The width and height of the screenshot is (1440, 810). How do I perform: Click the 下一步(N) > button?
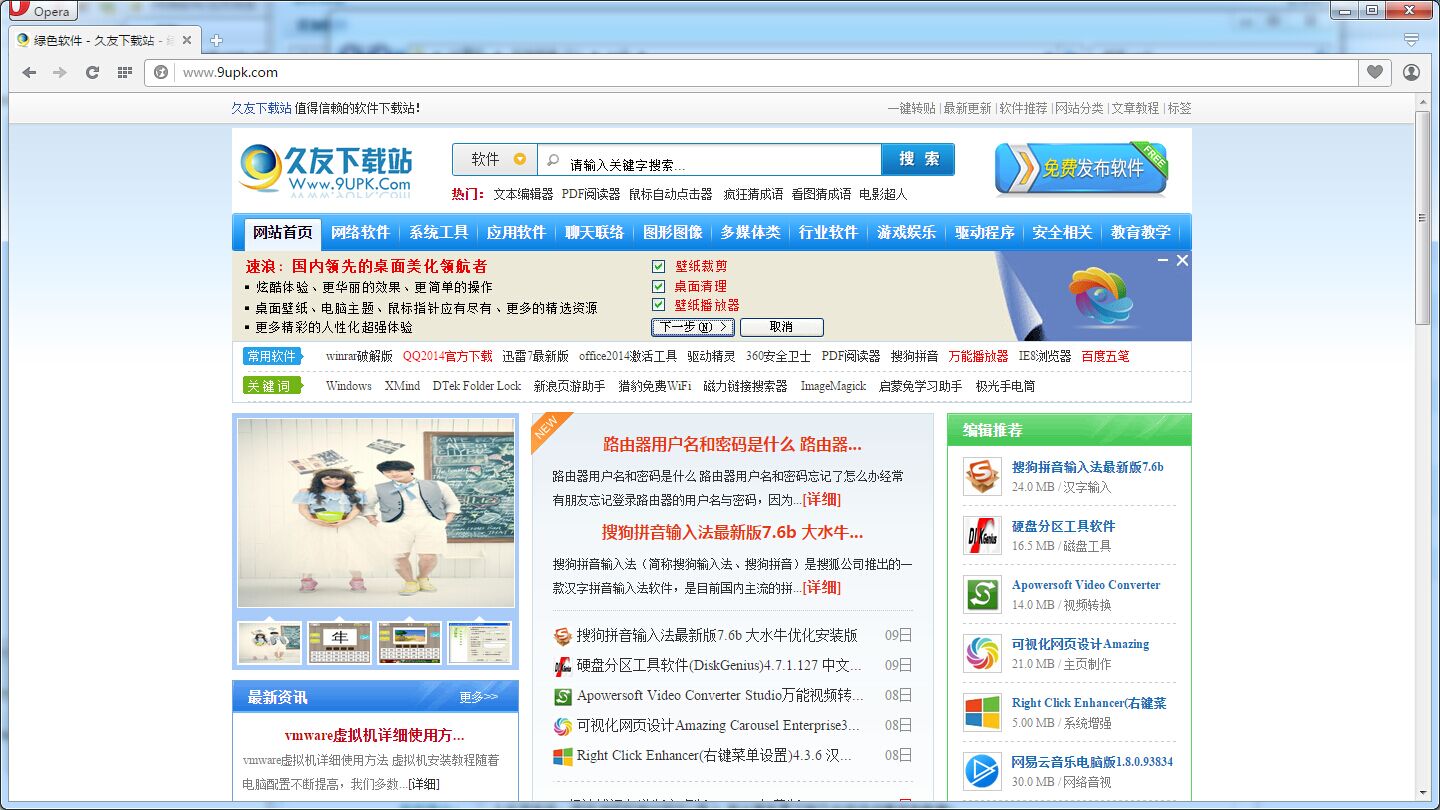click(693, 327)
